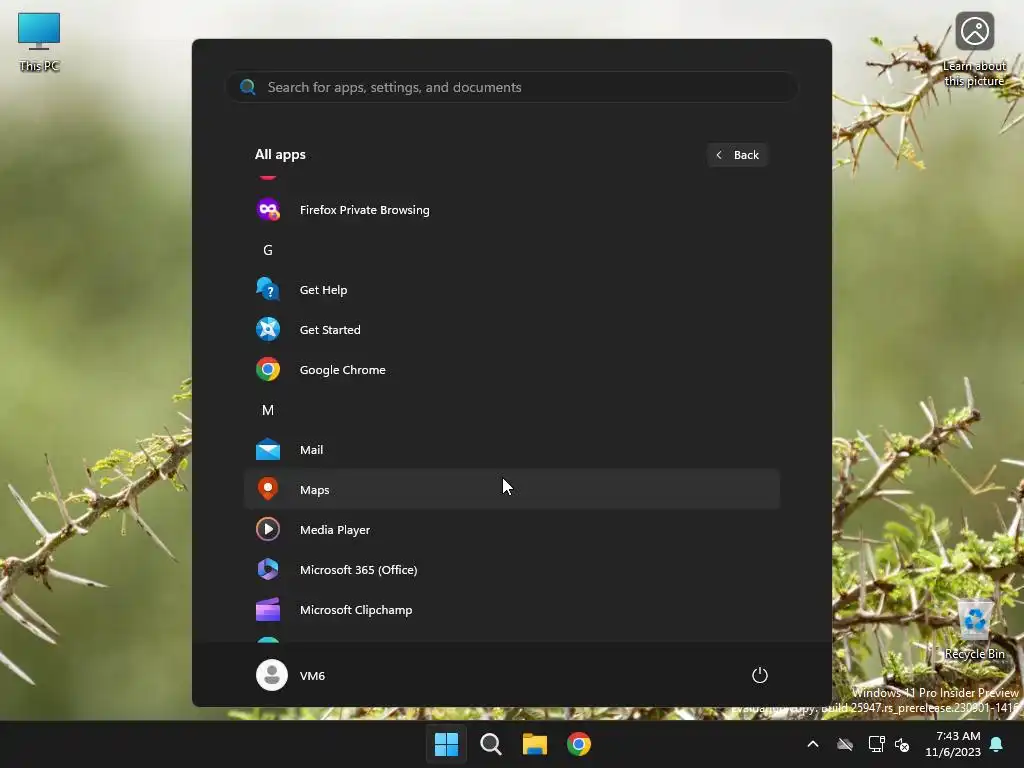The image size is (1024, 768).
Task: Click the OneDrive cloud tray icon
Action: [845, 744]
